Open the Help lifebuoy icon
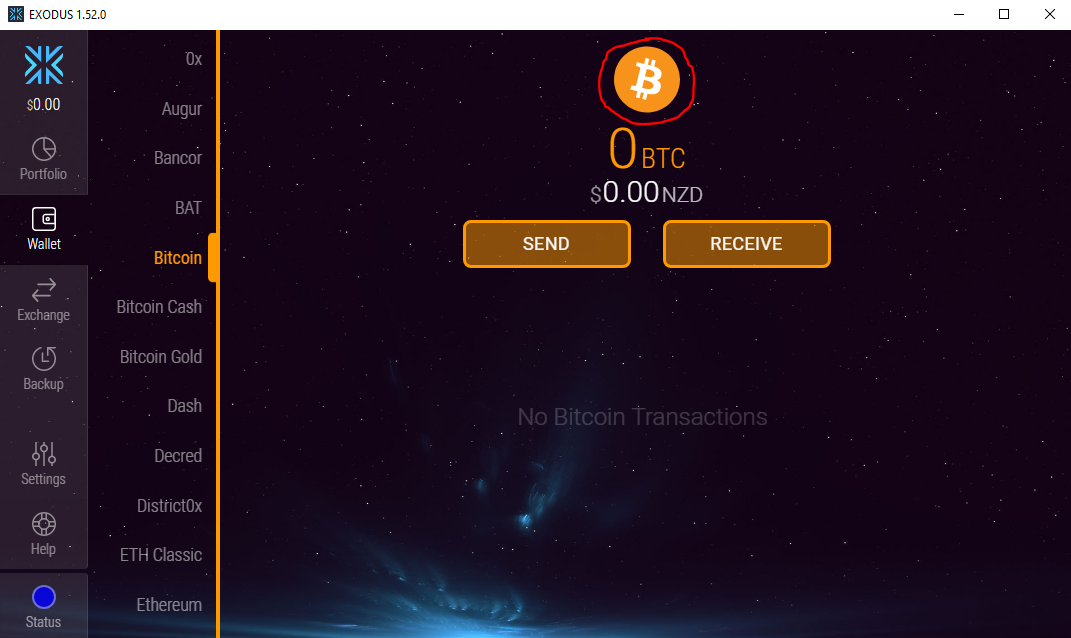Image resolution: width=1071 pixels, height=638 pixels. (x=44, y=524)
